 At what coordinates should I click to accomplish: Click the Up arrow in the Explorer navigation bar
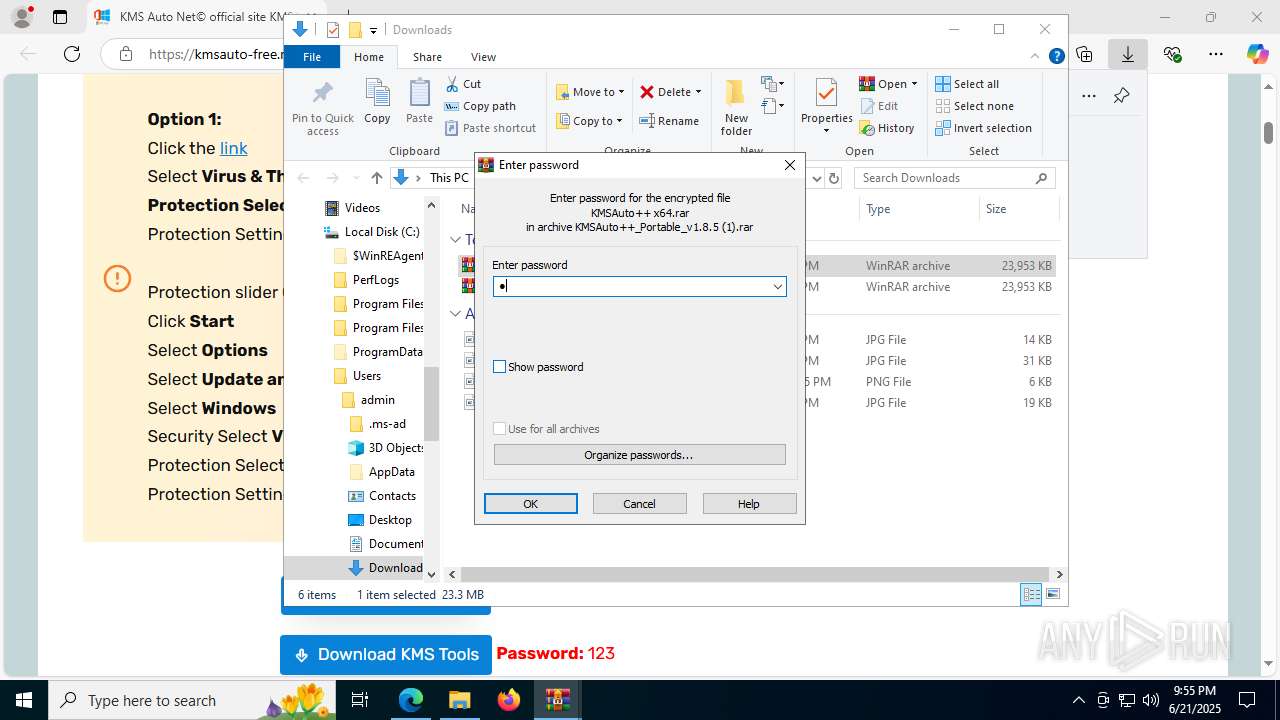(376, 178)
